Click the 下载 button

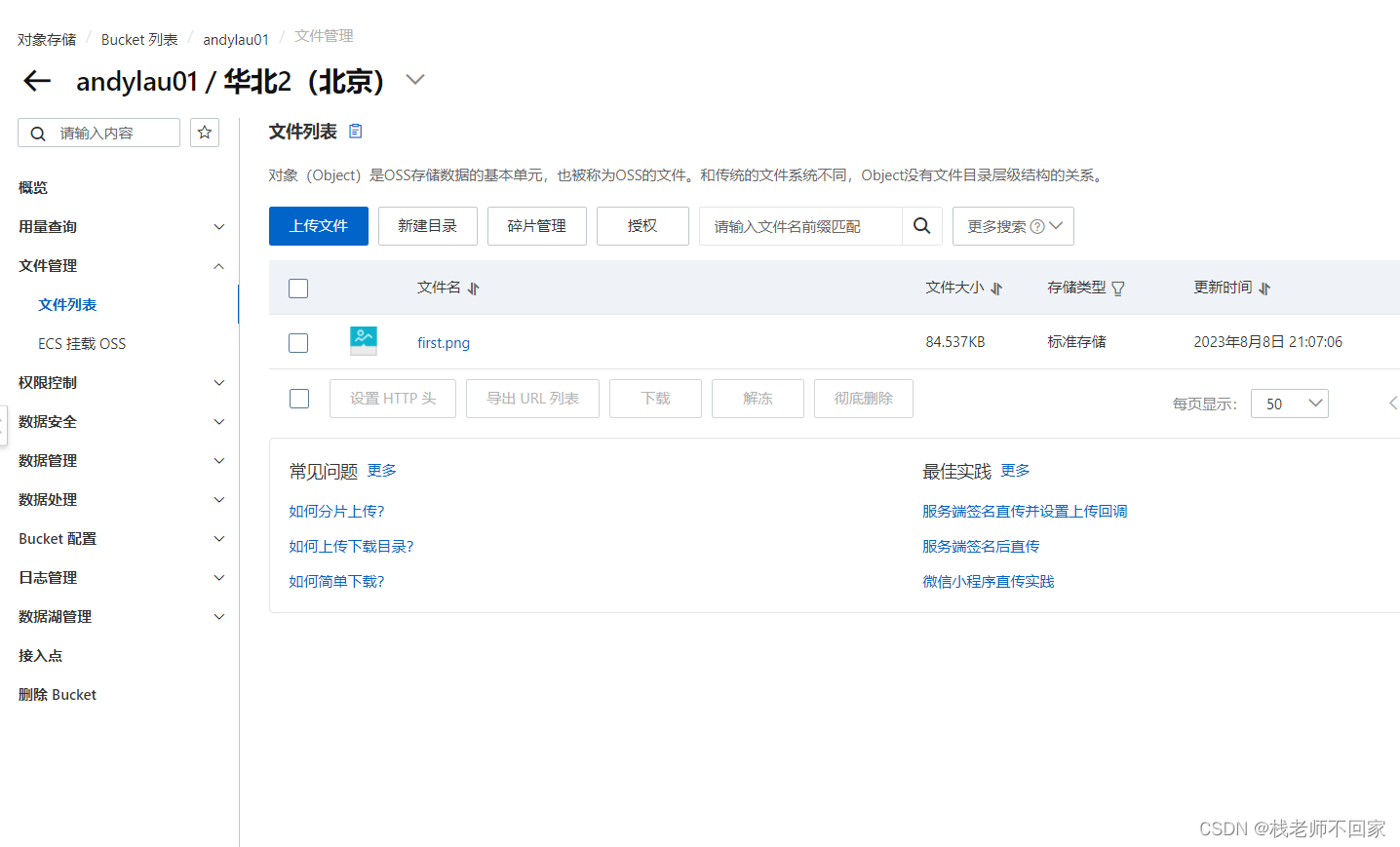coord(655,399)
